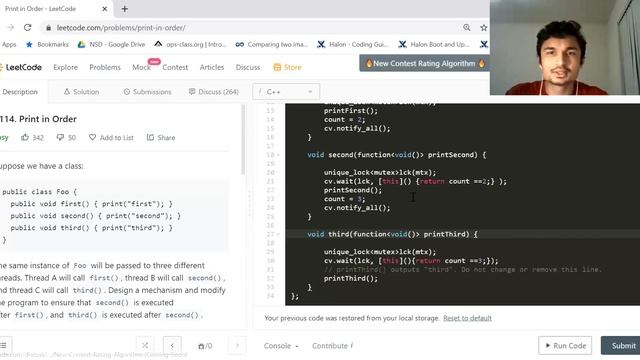Click the Contribute link
Viewport: 640px width, 360px height.
point(333,346)
